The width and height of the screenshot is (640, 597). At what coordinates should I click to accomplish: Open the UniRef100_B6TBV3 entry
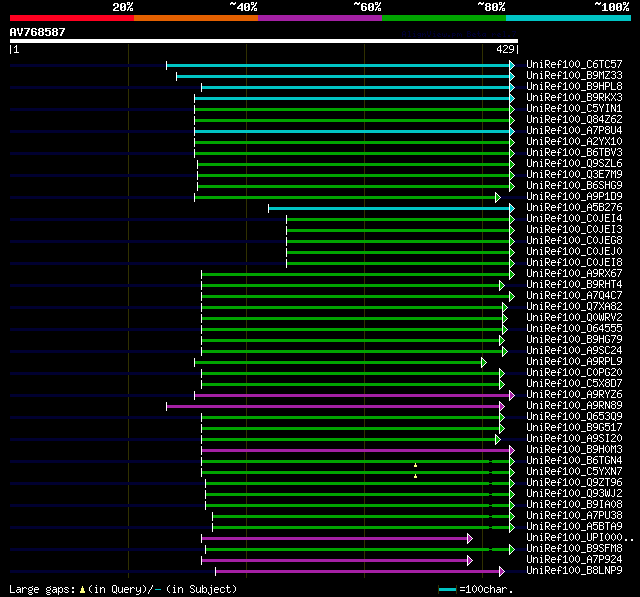[574, 153]
